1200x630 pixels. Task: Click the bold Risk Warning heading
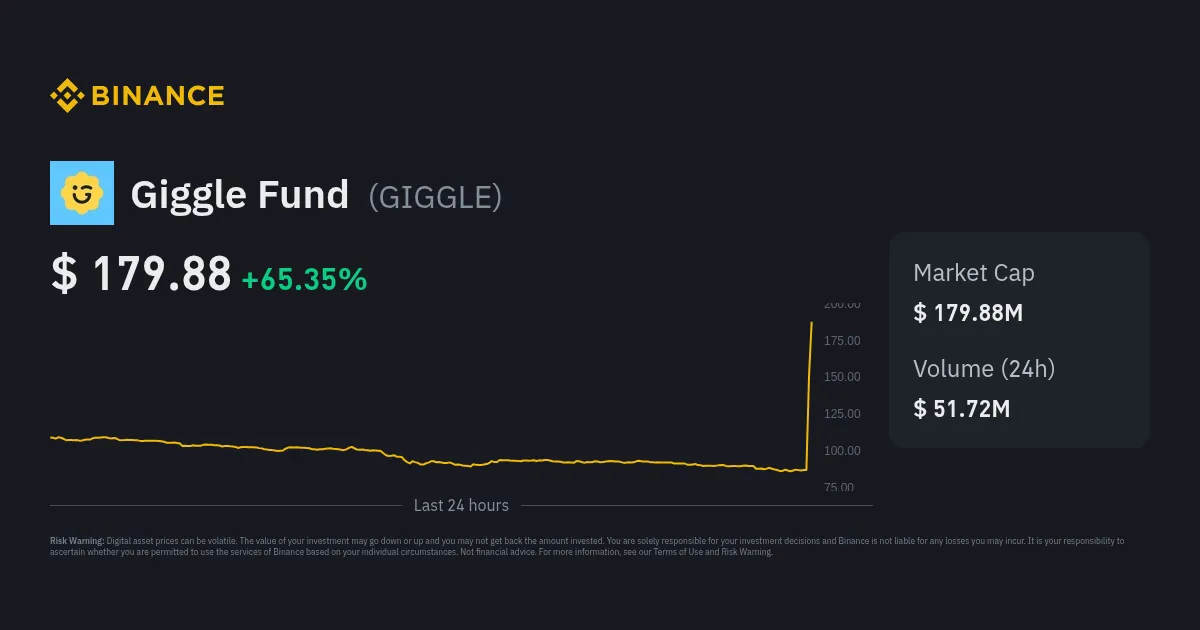(x=77, y=541)
